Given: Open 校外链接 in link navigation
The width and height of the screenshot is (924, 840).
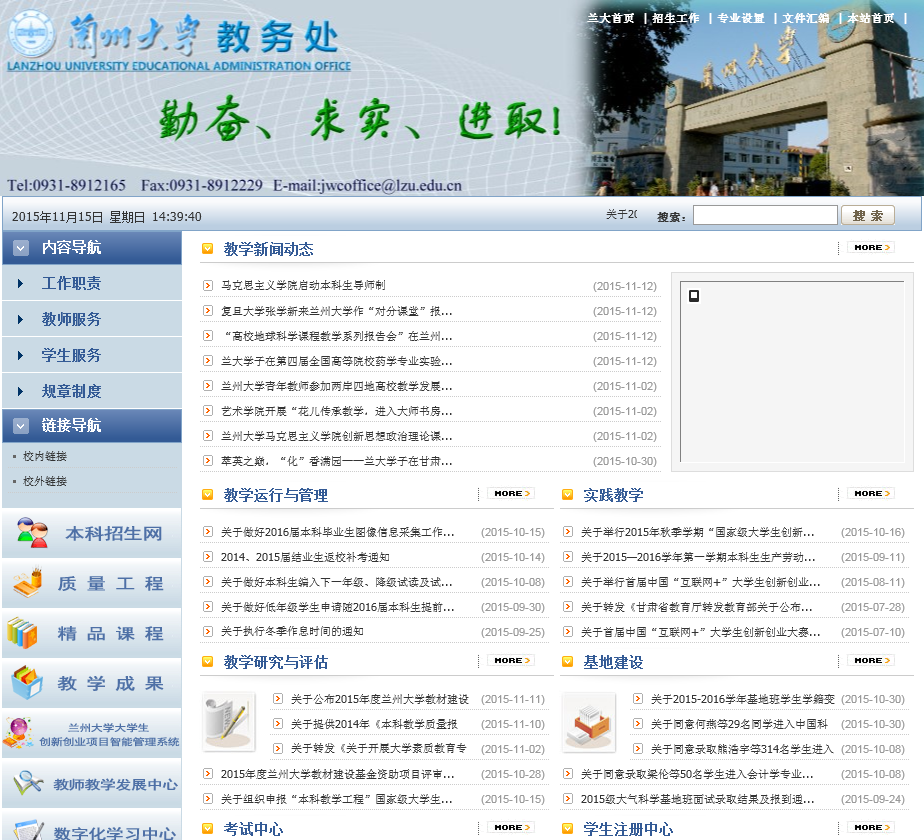Looking at the screenshot, I should 45,481.
